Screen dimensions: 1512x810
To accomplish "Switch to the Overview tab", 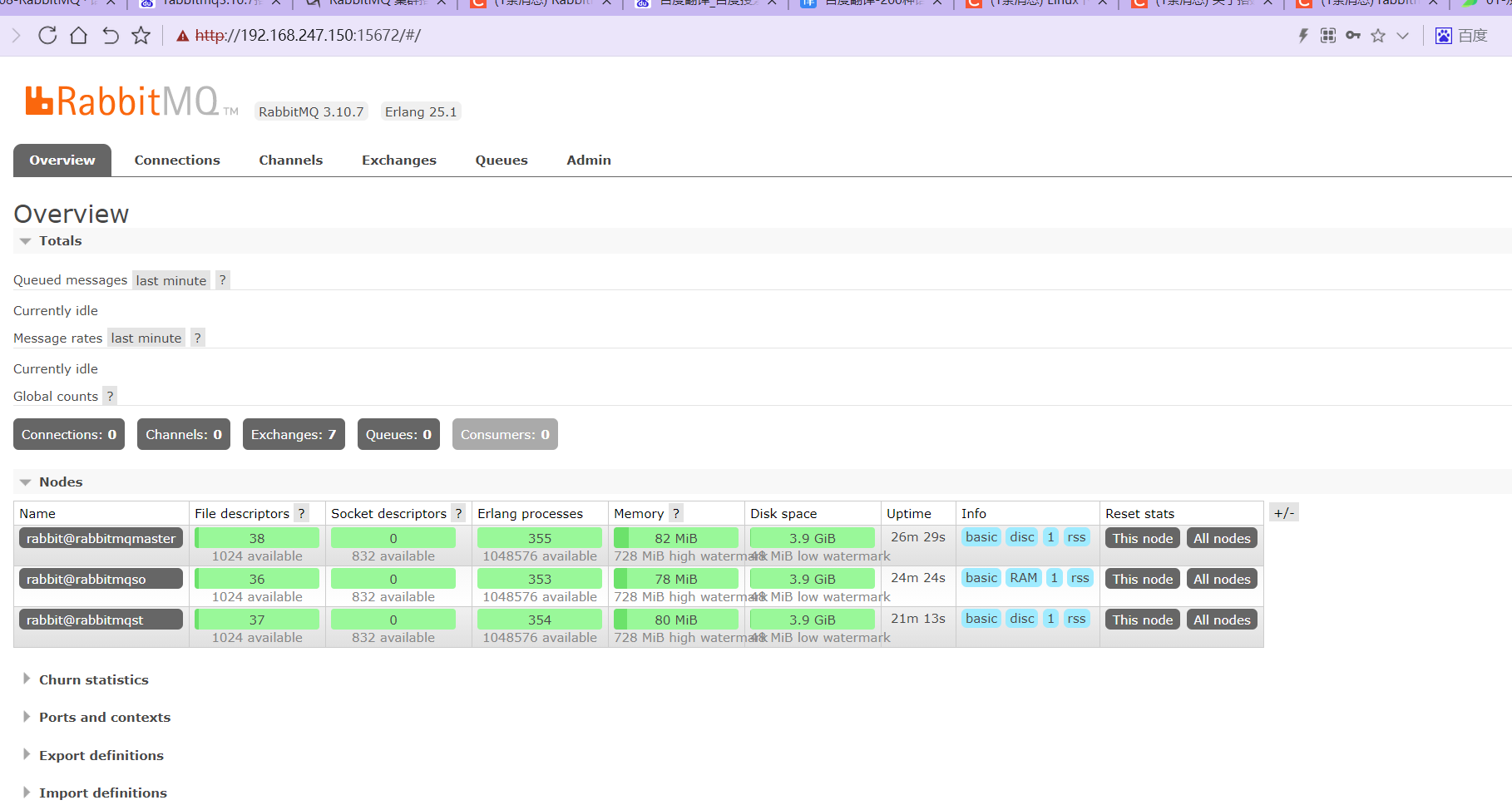I will click(62, 161).
